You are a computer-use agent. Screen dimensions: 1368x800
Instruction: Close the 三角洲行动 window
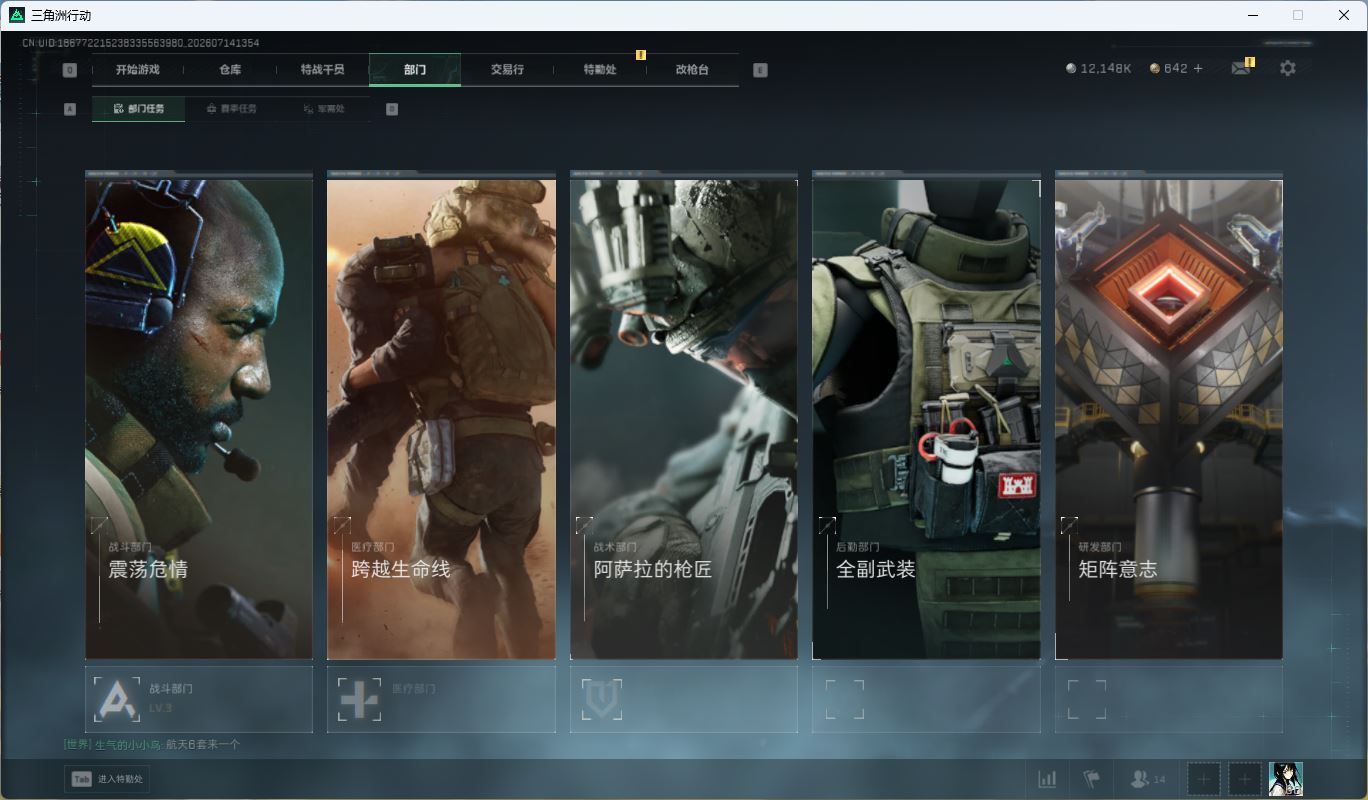tap(1344, 15)
